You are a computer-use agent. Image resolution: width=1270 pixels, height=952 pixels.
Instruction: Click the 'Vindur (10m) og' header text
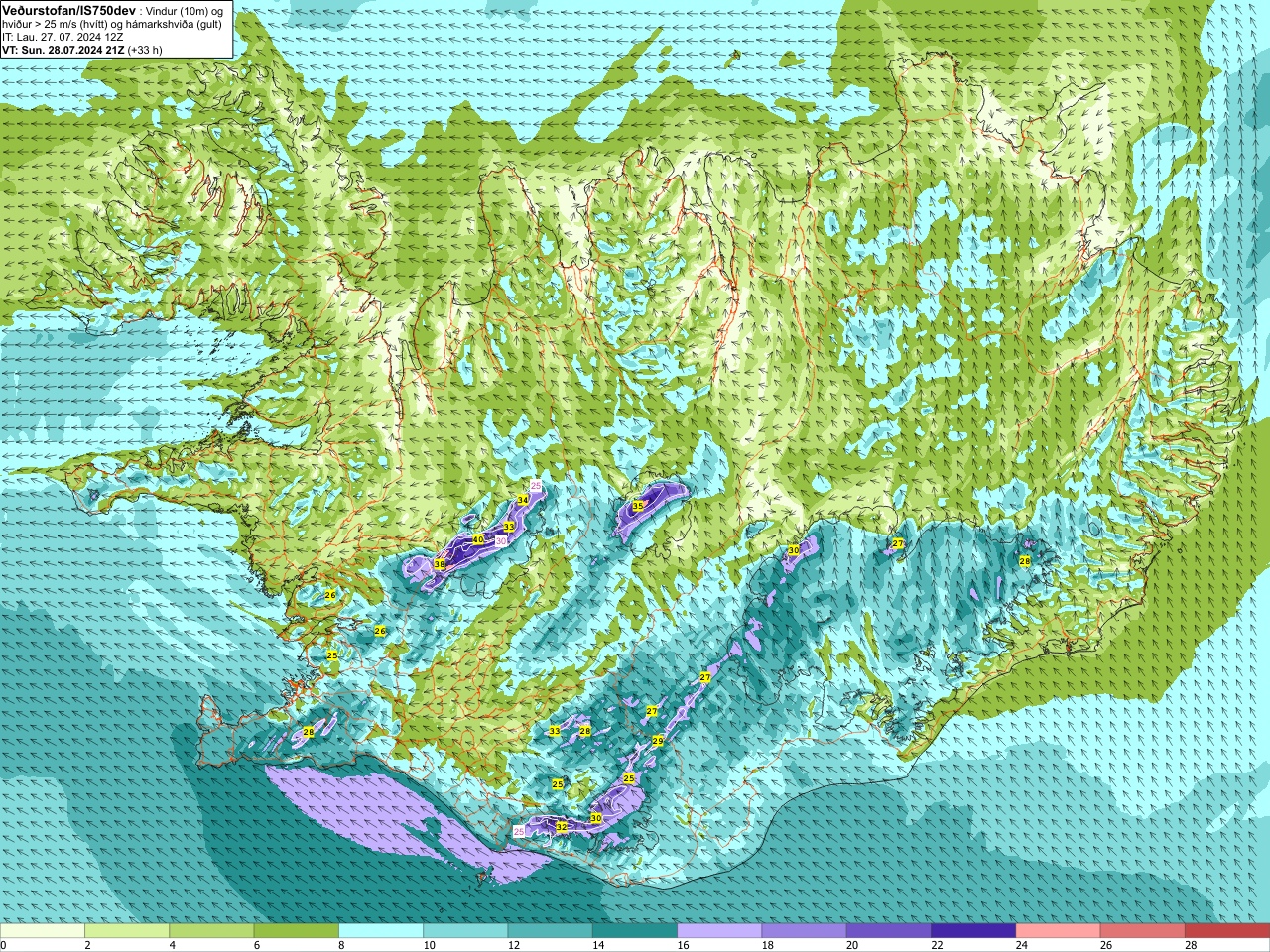click(x=185, y=10)
